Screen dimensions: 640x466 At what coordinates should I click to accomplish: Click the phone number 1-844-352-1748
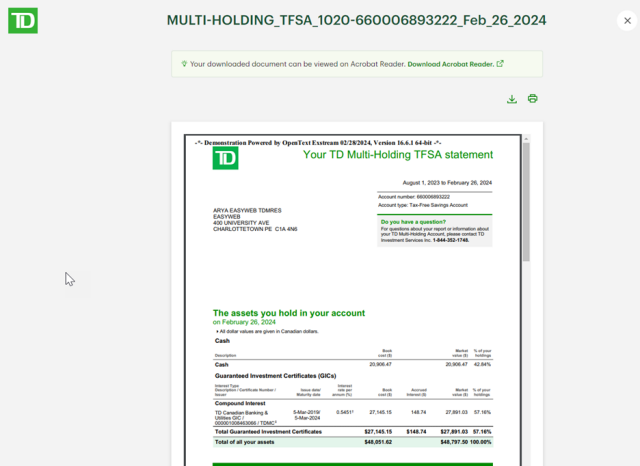click(450, 240)
